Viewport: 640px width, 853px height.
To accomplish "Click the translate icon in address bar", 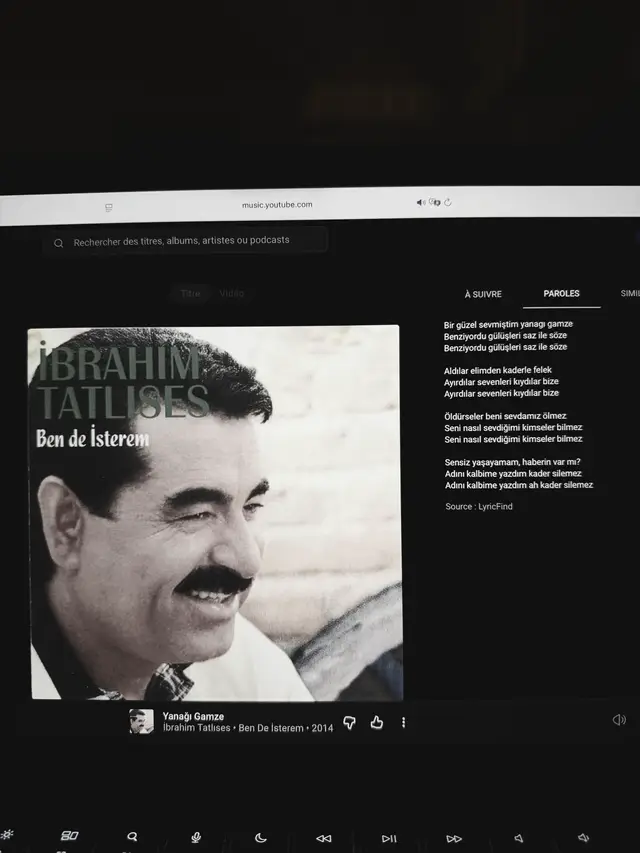I will pos(434,202).
